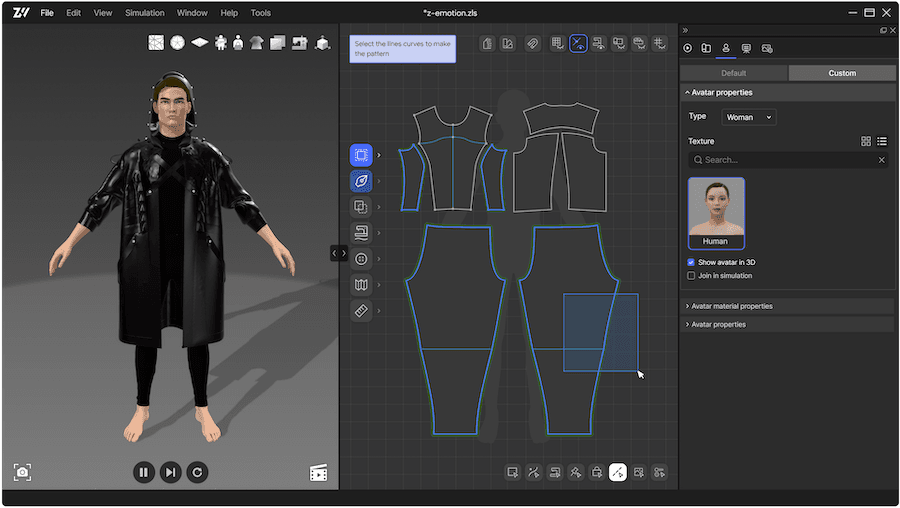Screen dimensions: 900x508
Task: Open the Help menu
Action: coord(229,13)
